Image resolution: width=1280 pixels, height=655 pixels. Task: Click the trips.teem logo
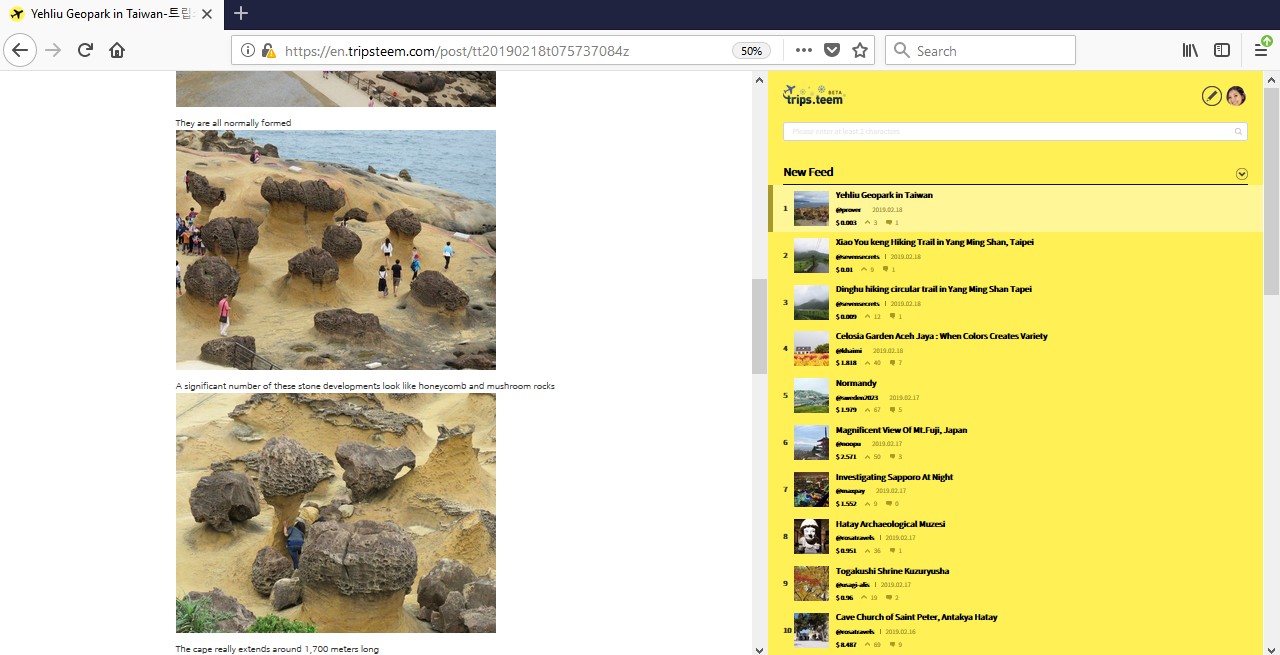[x=814, y=95]
